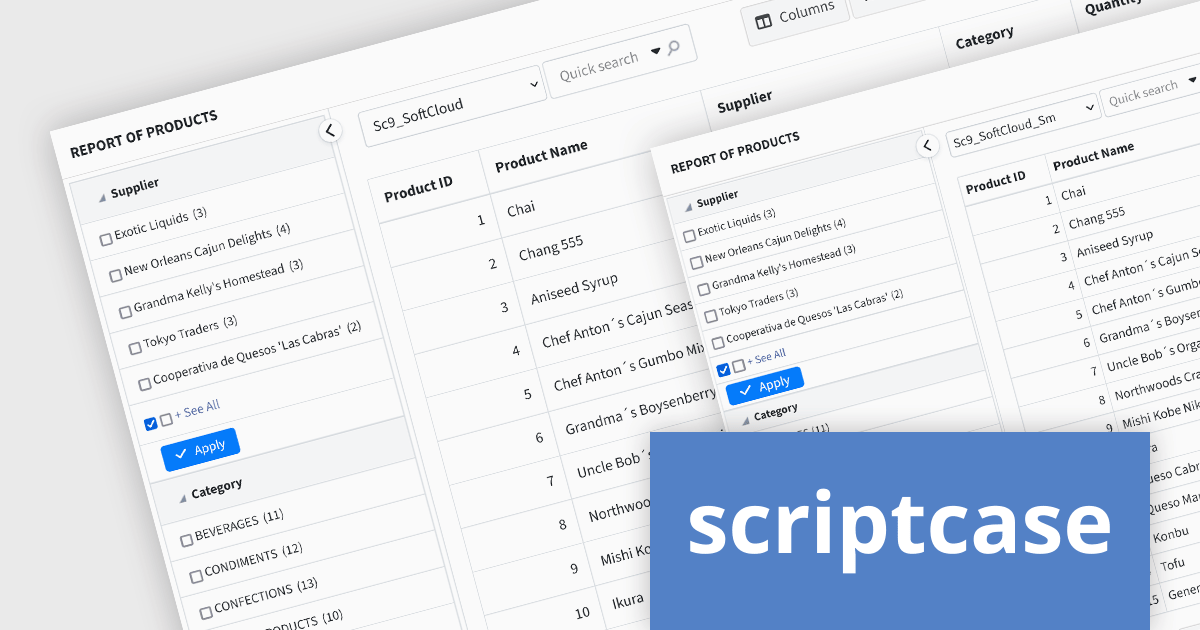Click Apply in the large report

coord(200,450)
